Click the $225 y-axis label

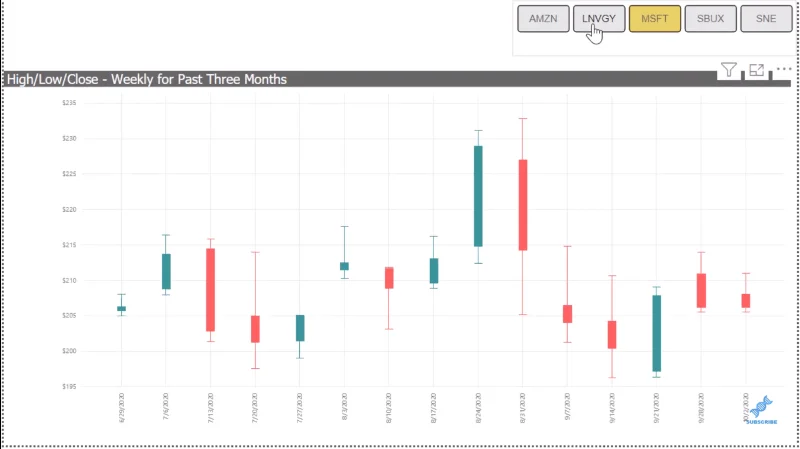69,174
